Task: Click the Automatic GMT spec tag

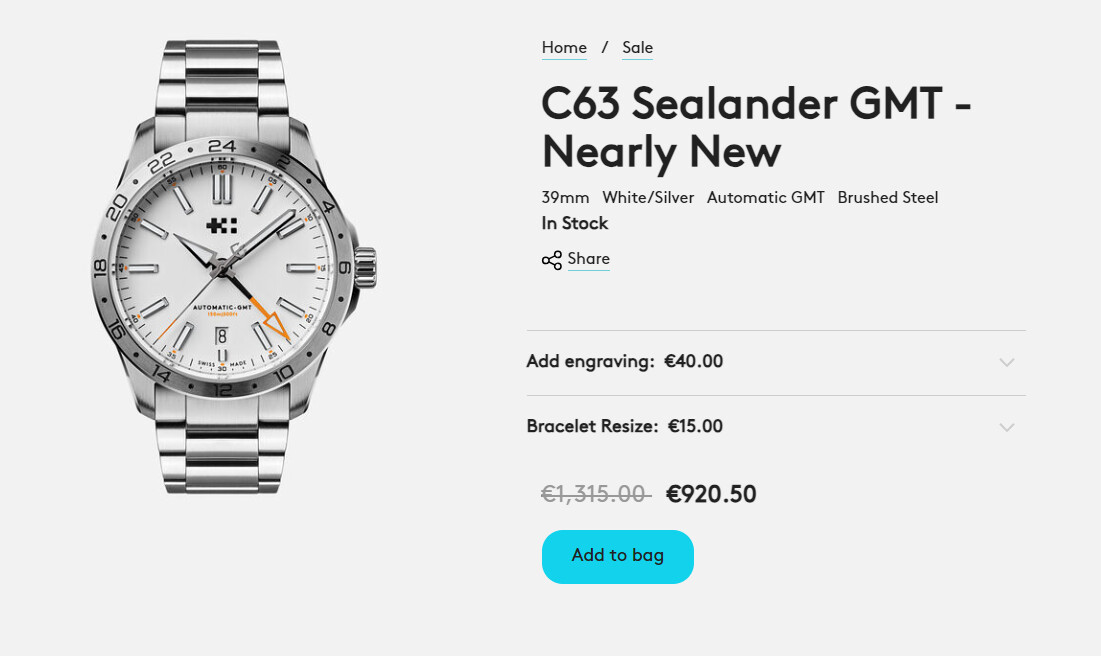Action: 765,197
